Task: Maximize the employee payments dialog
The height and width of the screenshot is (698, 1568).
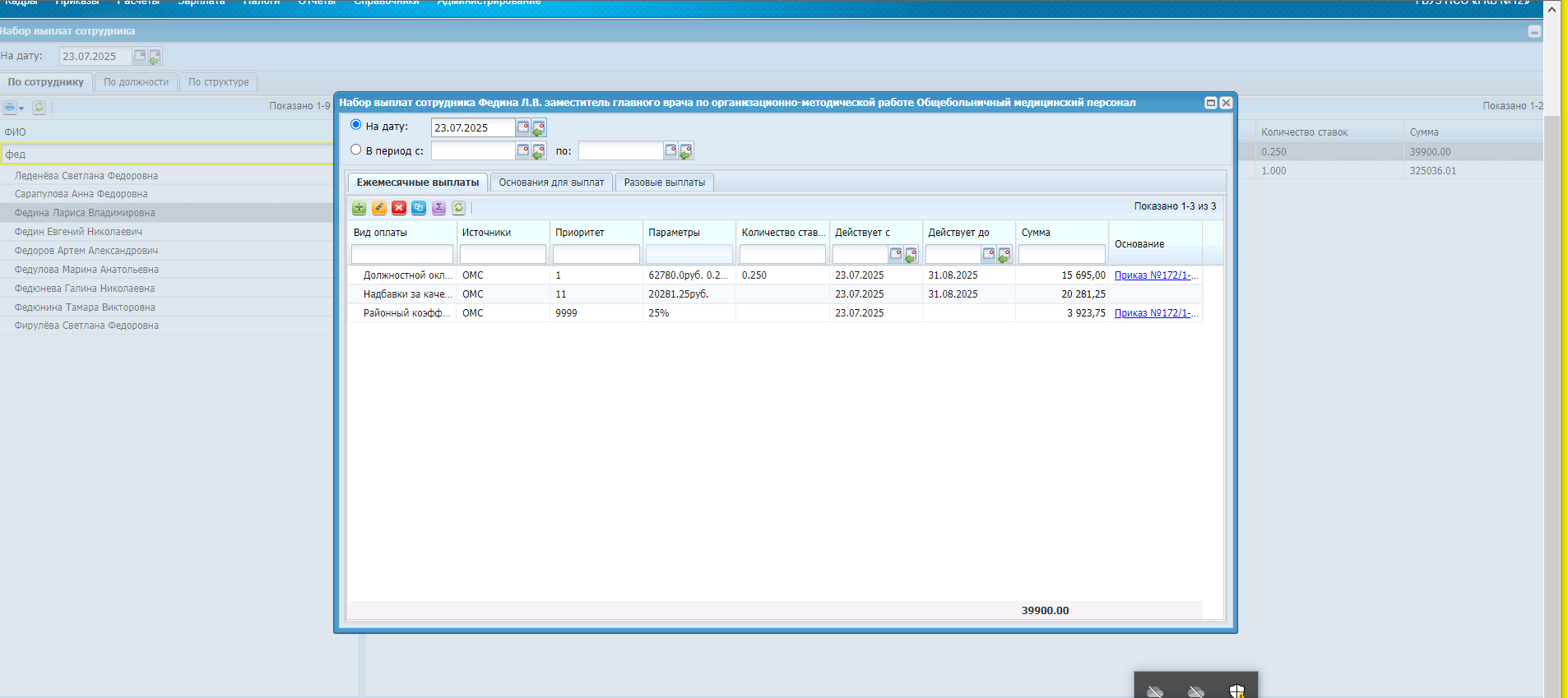Action: (1211, 103)
